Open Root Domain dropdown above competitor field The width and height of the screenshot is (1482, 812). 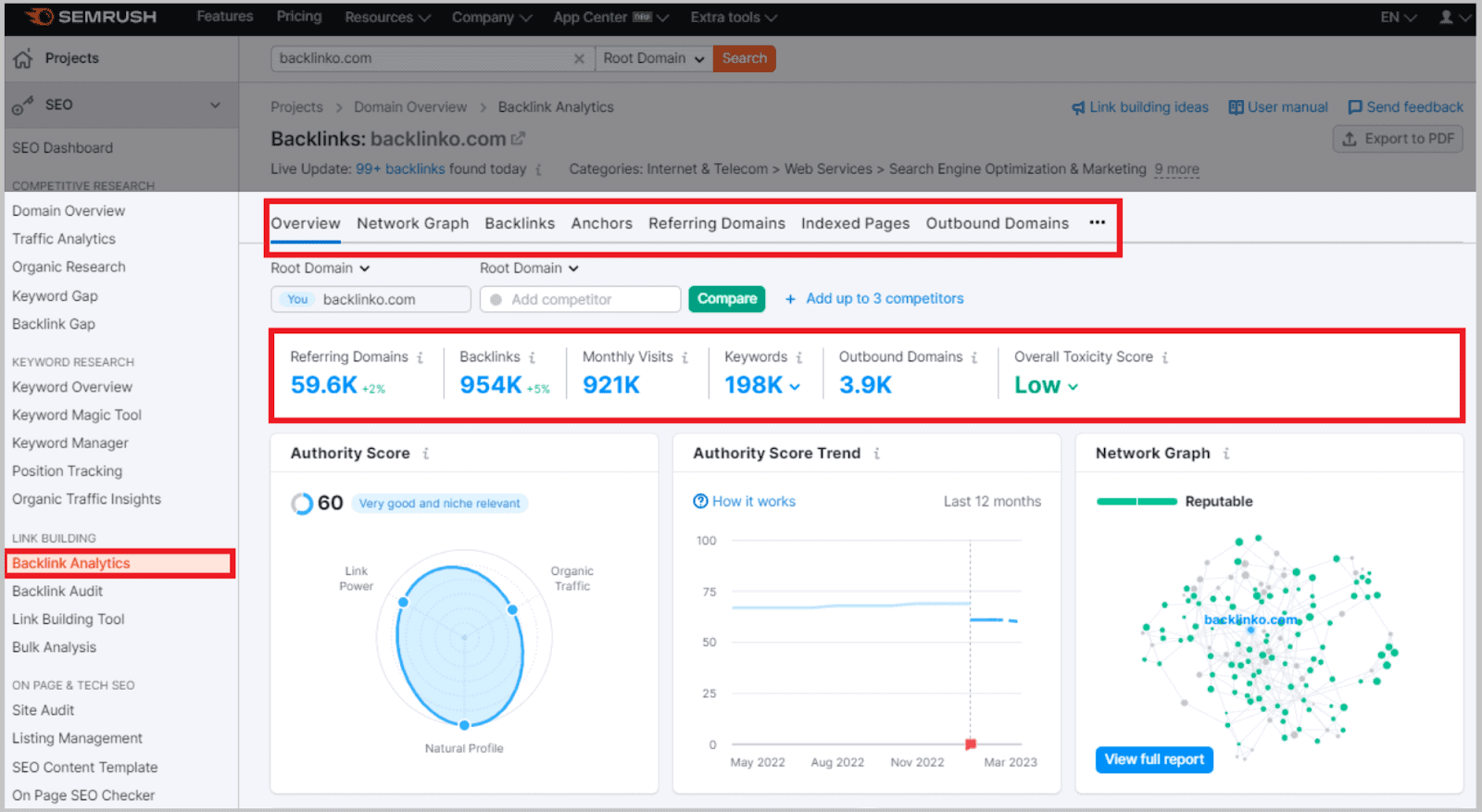[x=530, y=269]
